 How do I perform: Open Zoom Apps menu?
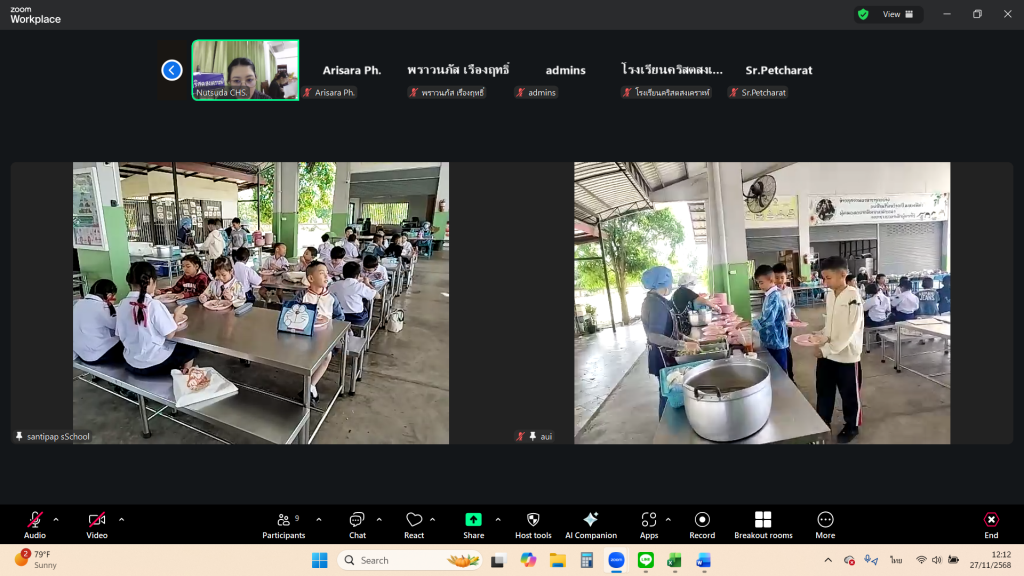649,524
